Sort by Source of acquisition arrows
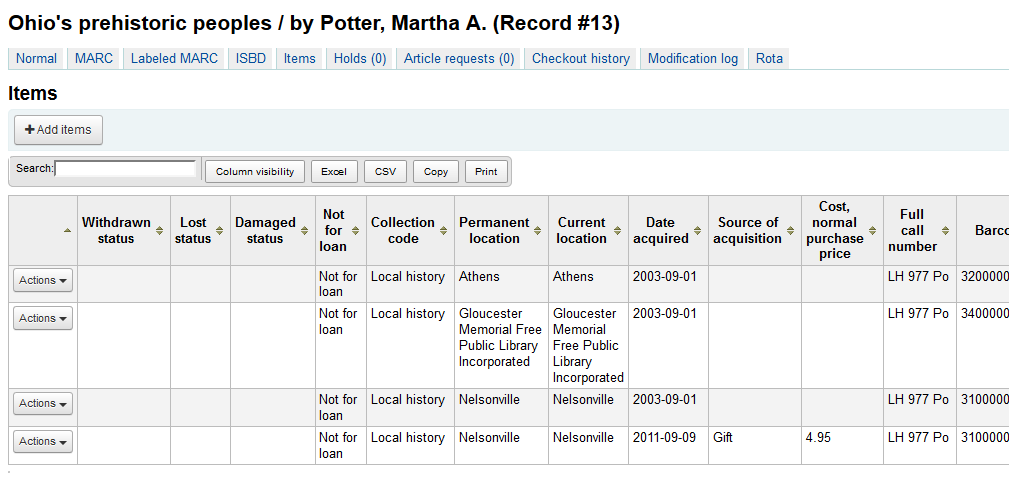1009x486 pixels. point(790,231)
